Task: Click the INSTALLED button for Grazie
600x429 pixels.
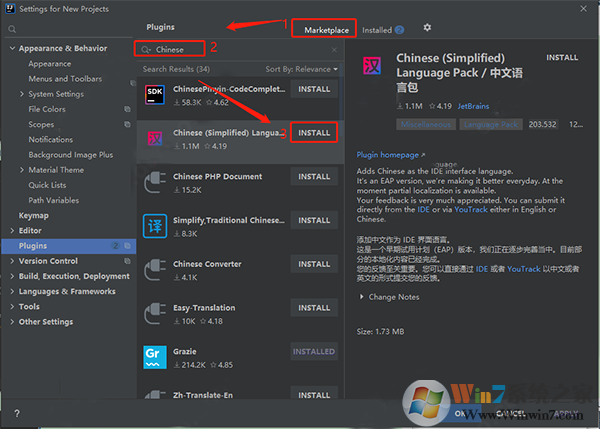Action: coord(314,352)
